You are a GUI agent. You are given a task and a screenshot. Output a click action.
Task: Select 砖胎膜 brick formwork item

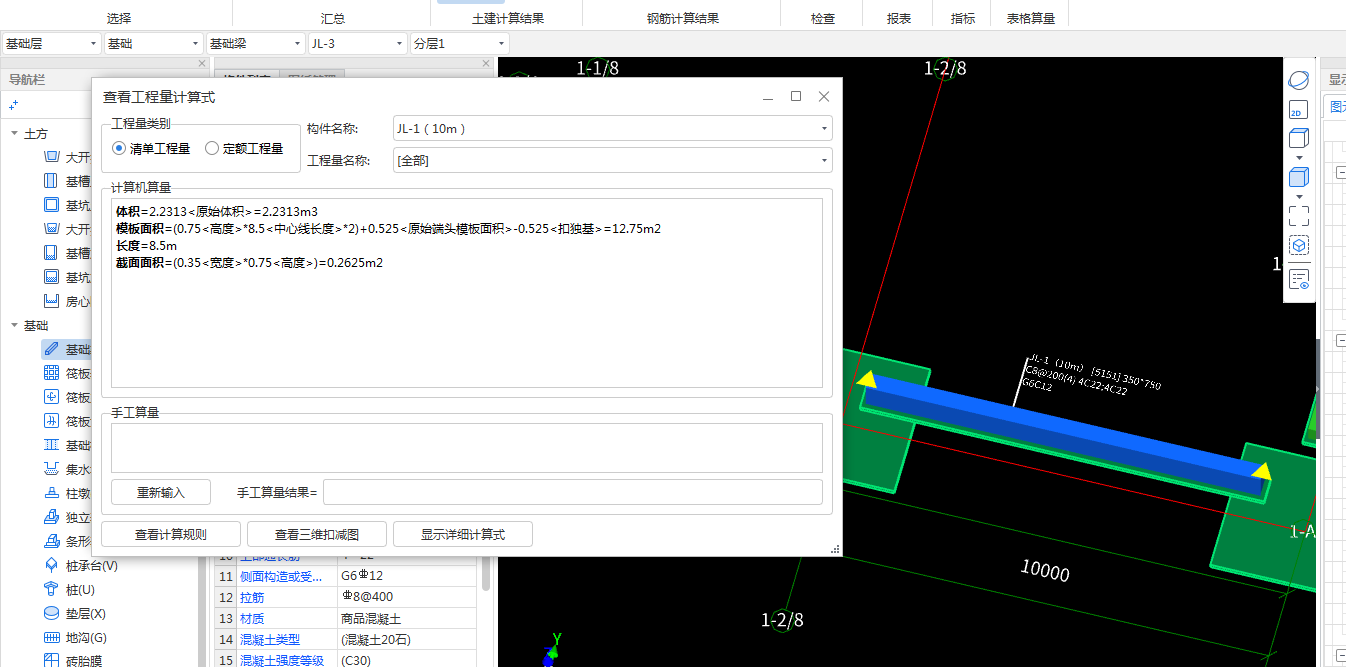[83, 660]
